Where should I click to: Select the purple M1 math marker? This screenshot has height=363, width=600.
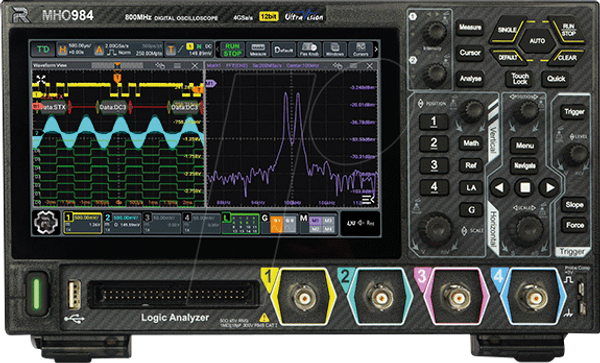tap(211, 83)
